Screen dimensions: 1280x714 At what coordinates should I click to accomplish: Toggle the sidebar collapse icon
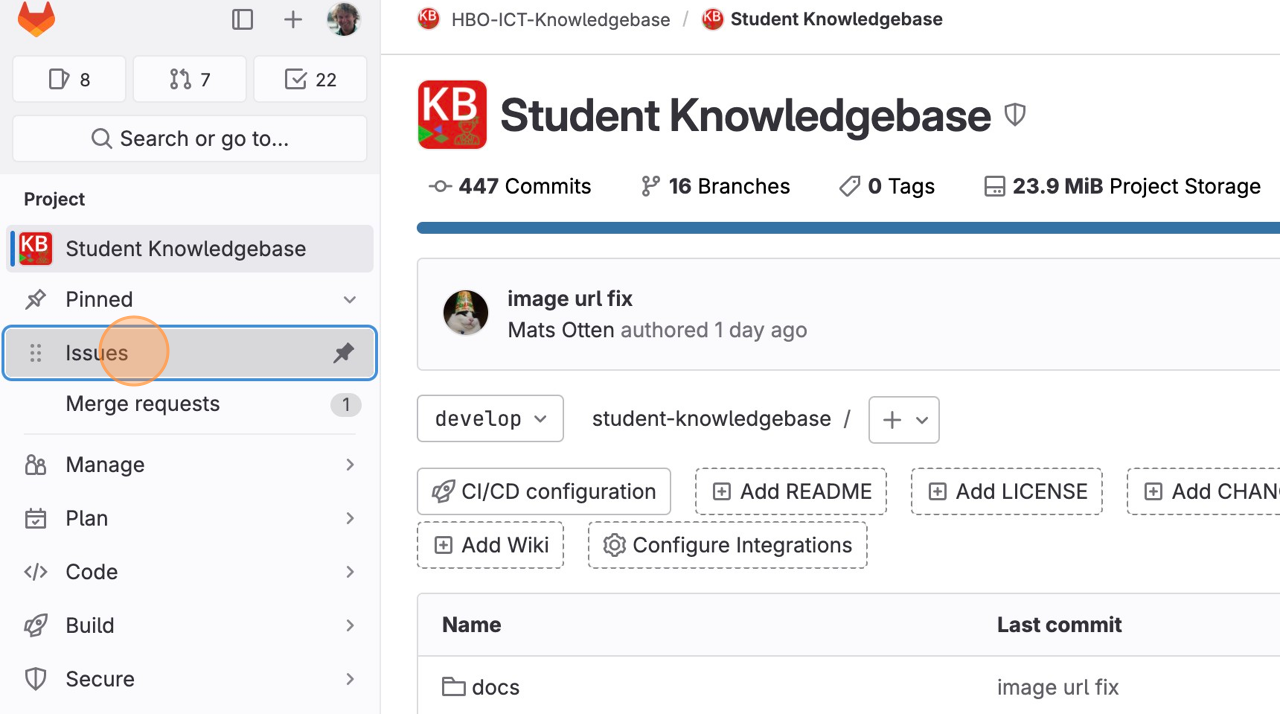242,19
